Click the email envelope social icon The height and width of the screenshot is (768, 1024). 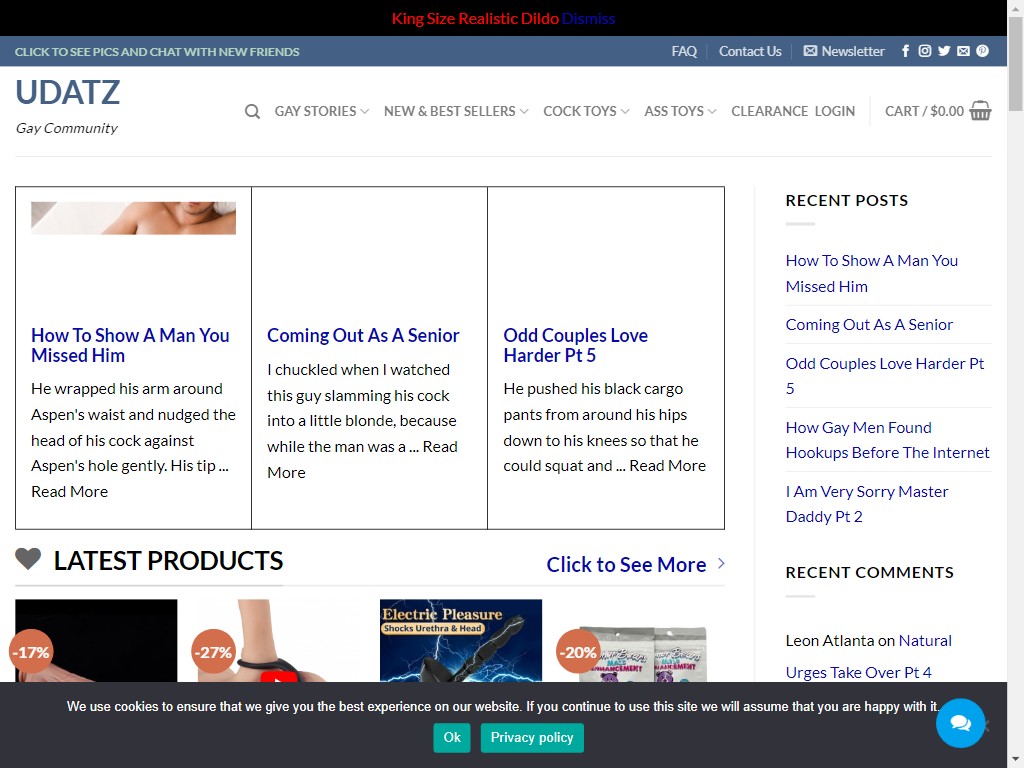pyautogui.click(x=963, y=51)
